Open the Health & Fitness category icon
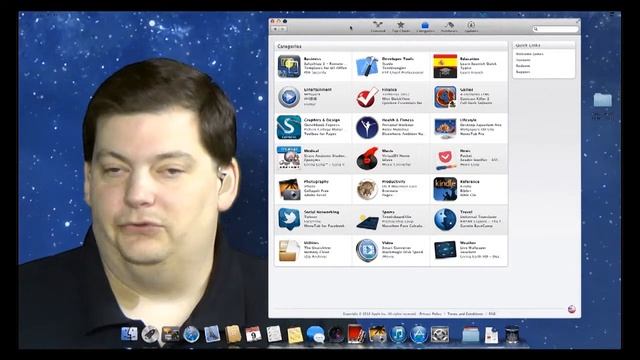Screen dimensions: 640x360 [x=367, y=127]
